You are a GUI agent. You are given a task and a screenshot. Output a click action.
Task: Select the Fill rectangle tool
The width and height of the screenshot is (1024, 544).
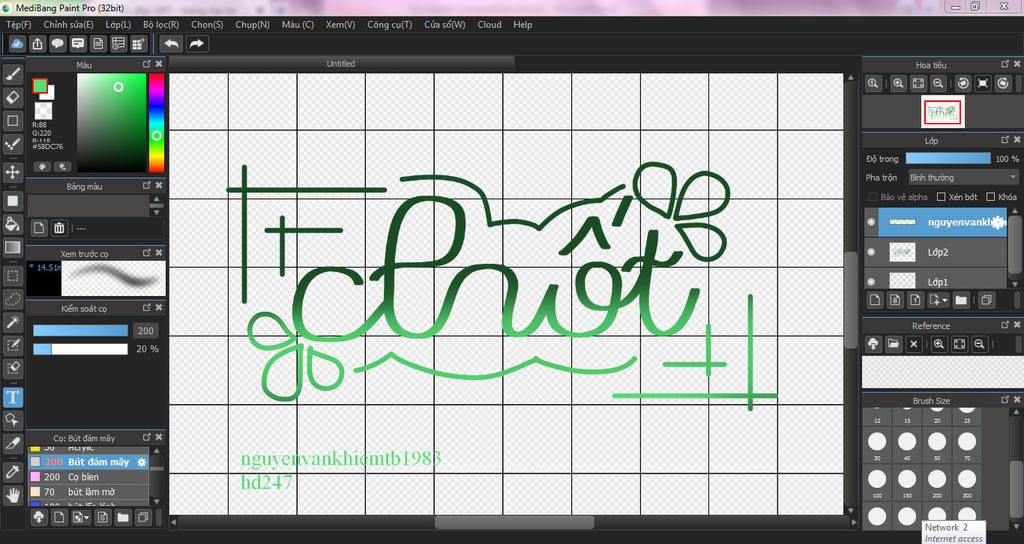click(12, 201)
